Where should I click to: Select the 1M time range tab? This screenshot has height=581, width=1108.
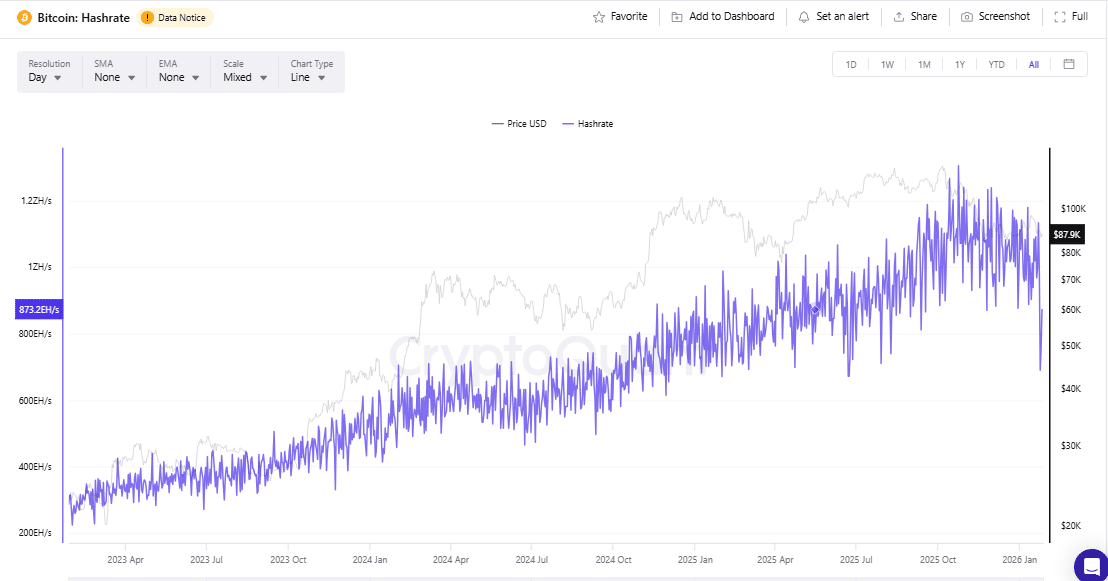[x=924, y=65]
